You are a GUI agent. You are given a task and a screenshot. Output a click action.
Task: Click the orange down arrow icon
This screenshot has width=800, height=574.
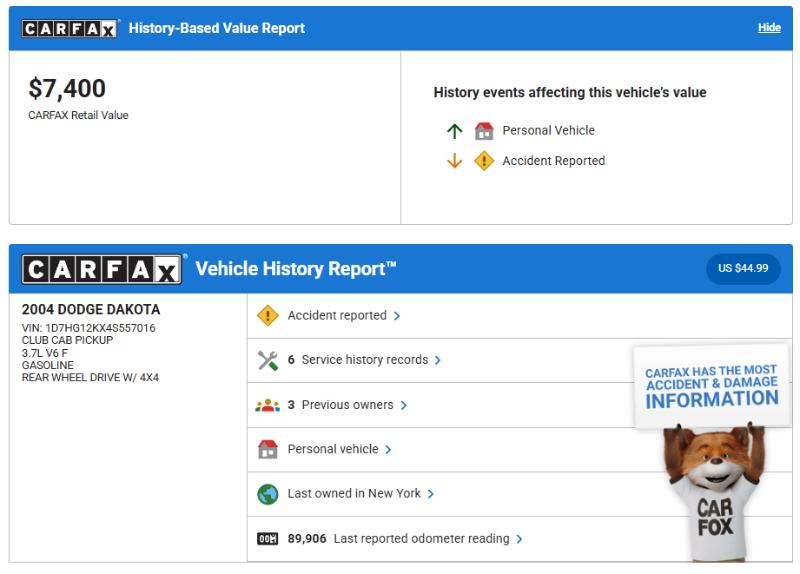[455, 161]
